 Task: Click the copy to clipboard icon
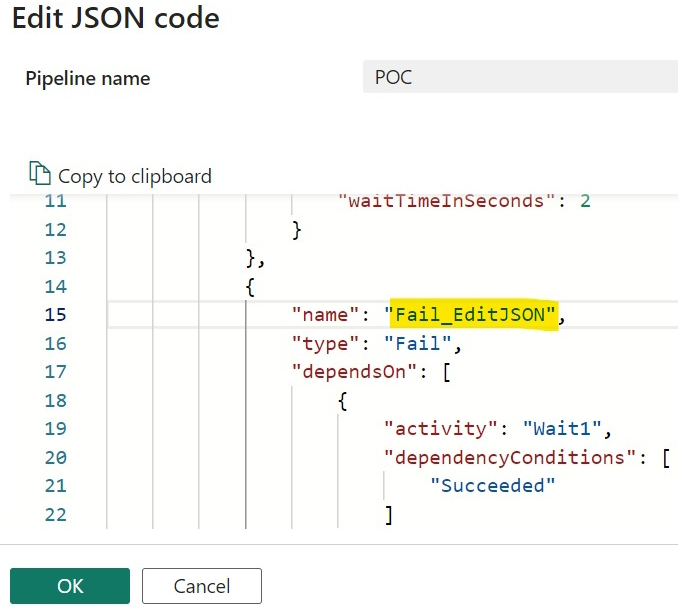point(40,173)
